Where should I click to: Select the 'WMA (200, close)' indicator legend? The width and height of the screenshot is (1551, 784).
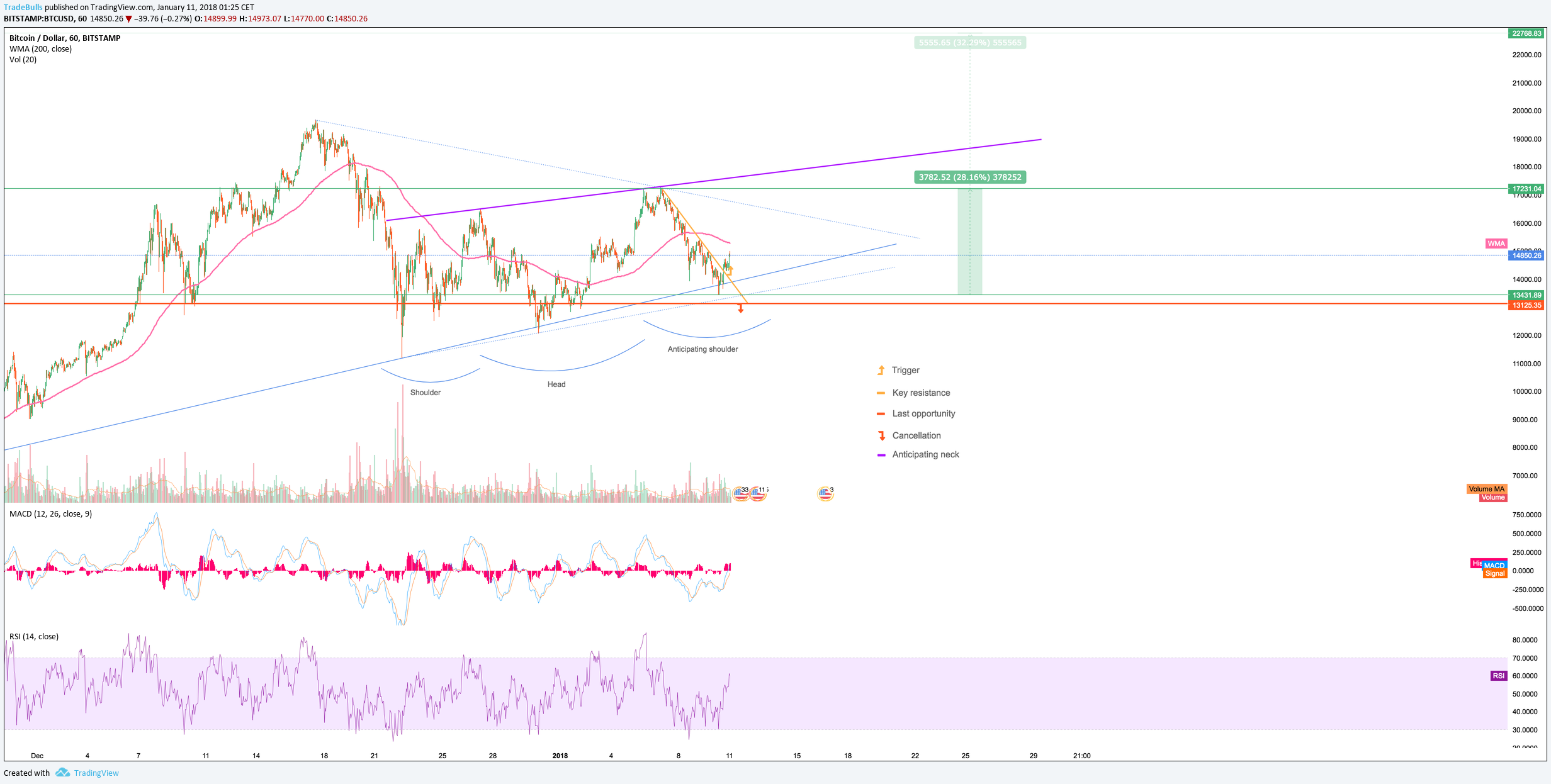click(40, 49)
